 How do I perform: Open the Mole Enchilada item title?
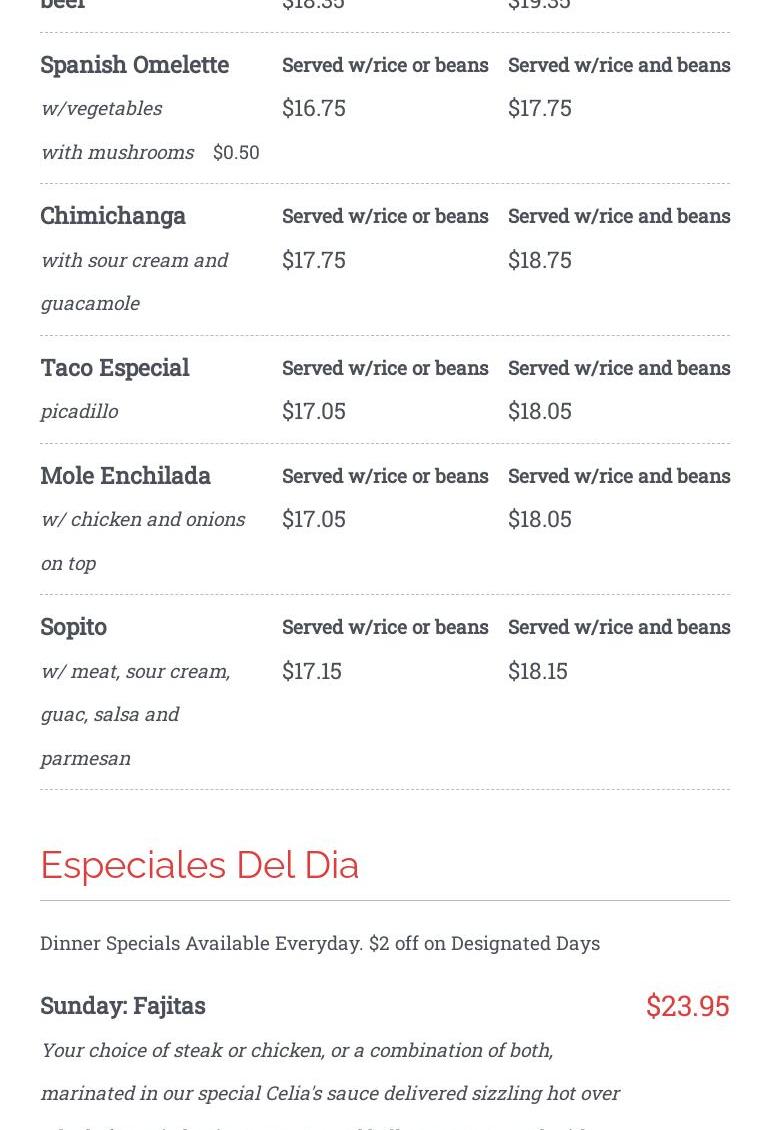point(125,475)
